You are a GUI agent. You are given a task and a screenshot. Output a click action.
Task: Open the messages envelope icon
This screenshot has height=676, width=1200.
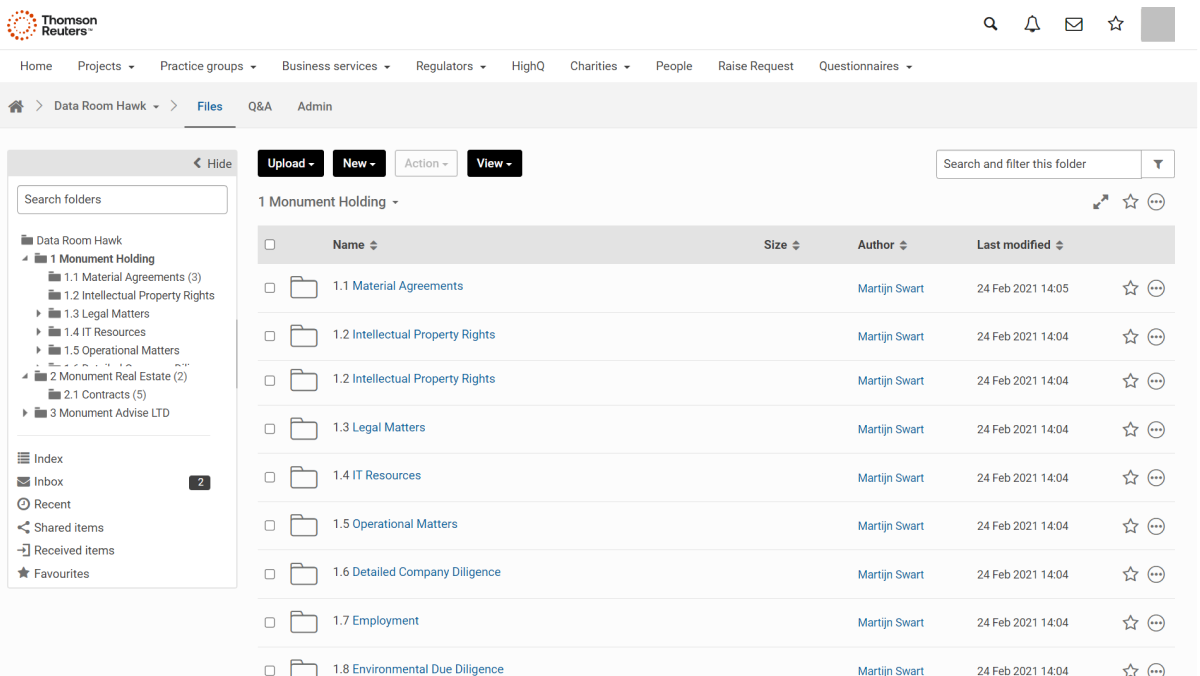[1074, 24]
